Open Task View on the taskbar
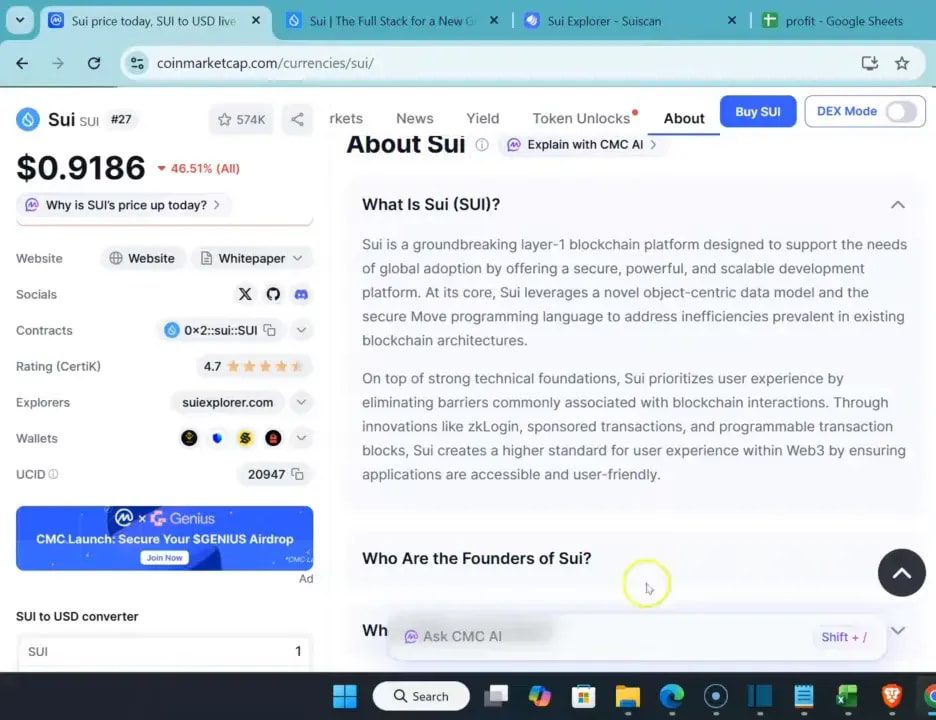Screen dimensions: 936x720 (x=495, y=696)
